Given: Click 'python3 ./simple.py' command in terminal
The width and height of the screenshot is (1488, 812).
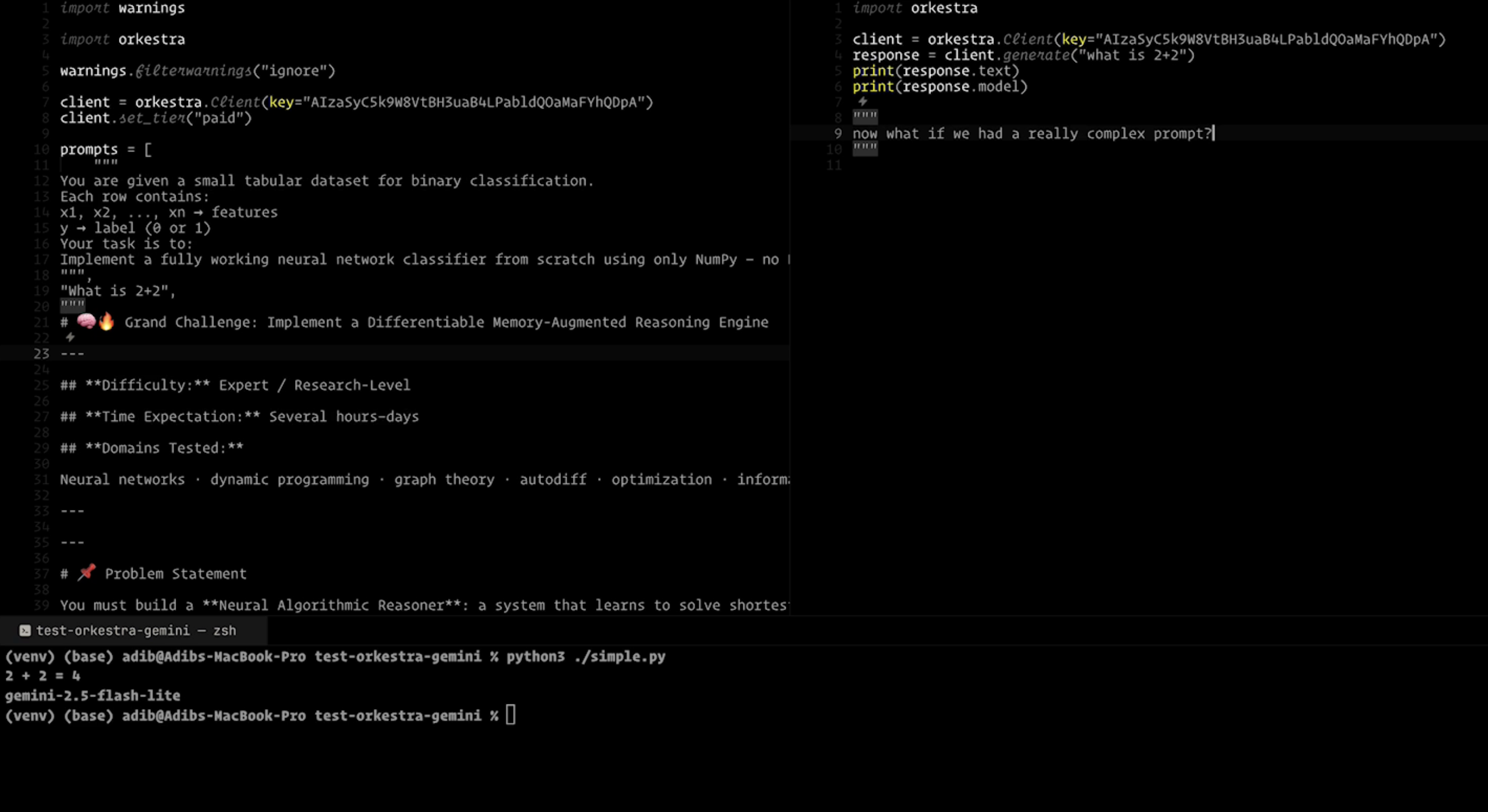Looking at the screenshot, I should tap(585, 656).
